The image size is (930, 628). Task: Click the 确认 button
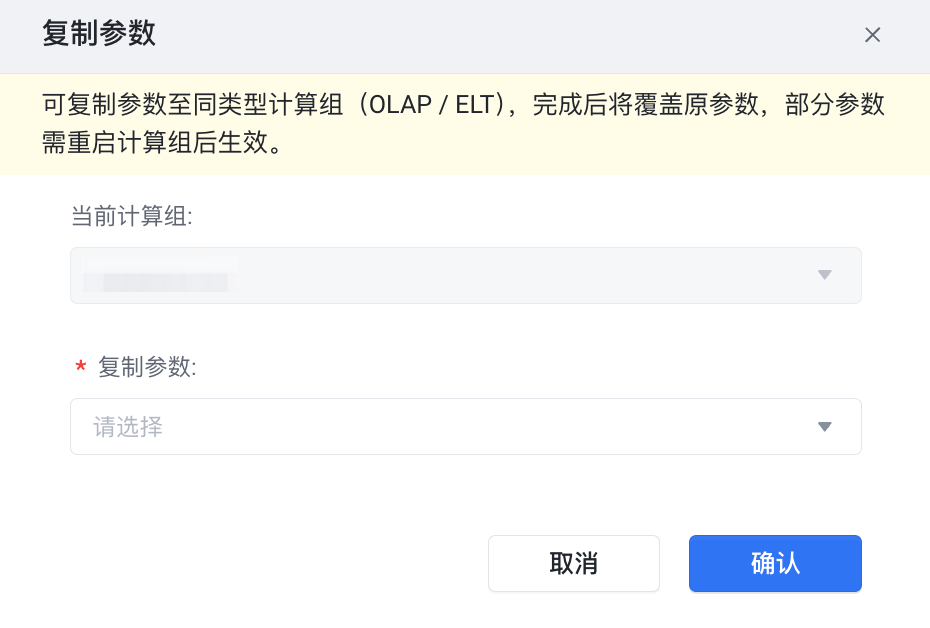[x=775, y=563]
